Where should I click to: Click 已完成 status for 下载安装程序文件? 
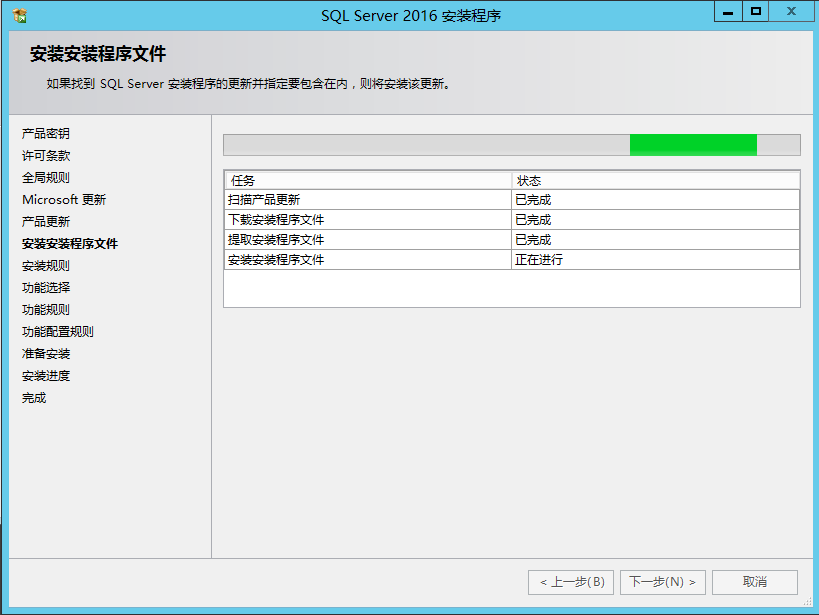[x=656, y=219]
